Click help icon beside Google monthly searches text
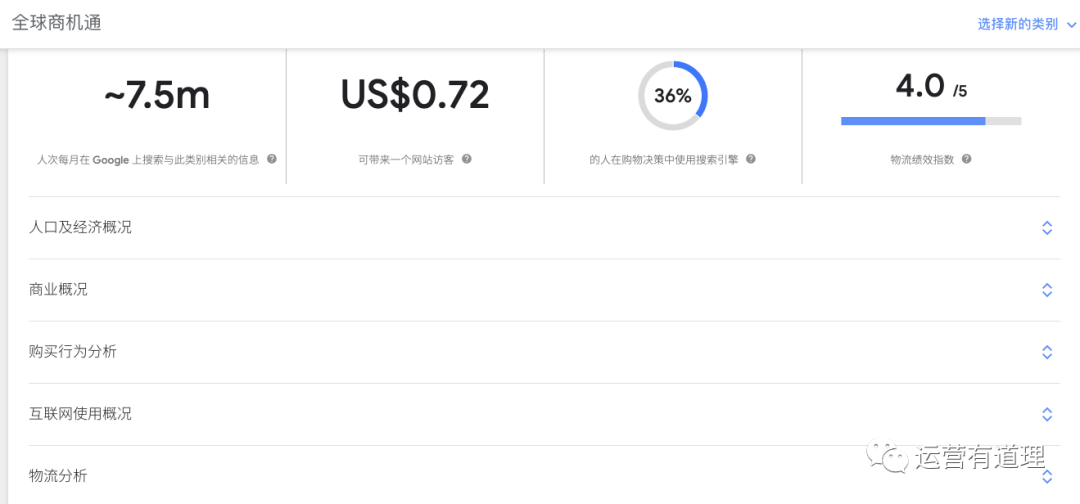This screenshot has height=504, width=1080. pyautogui.click(x=272, y=159)
